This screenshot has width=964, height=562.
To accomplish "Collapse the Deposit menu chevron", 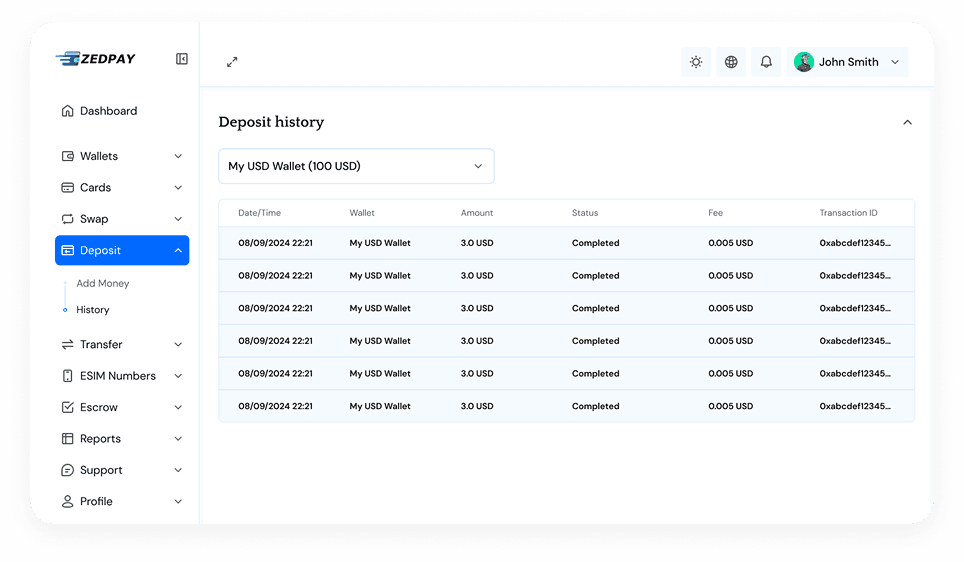I will 178,250.
